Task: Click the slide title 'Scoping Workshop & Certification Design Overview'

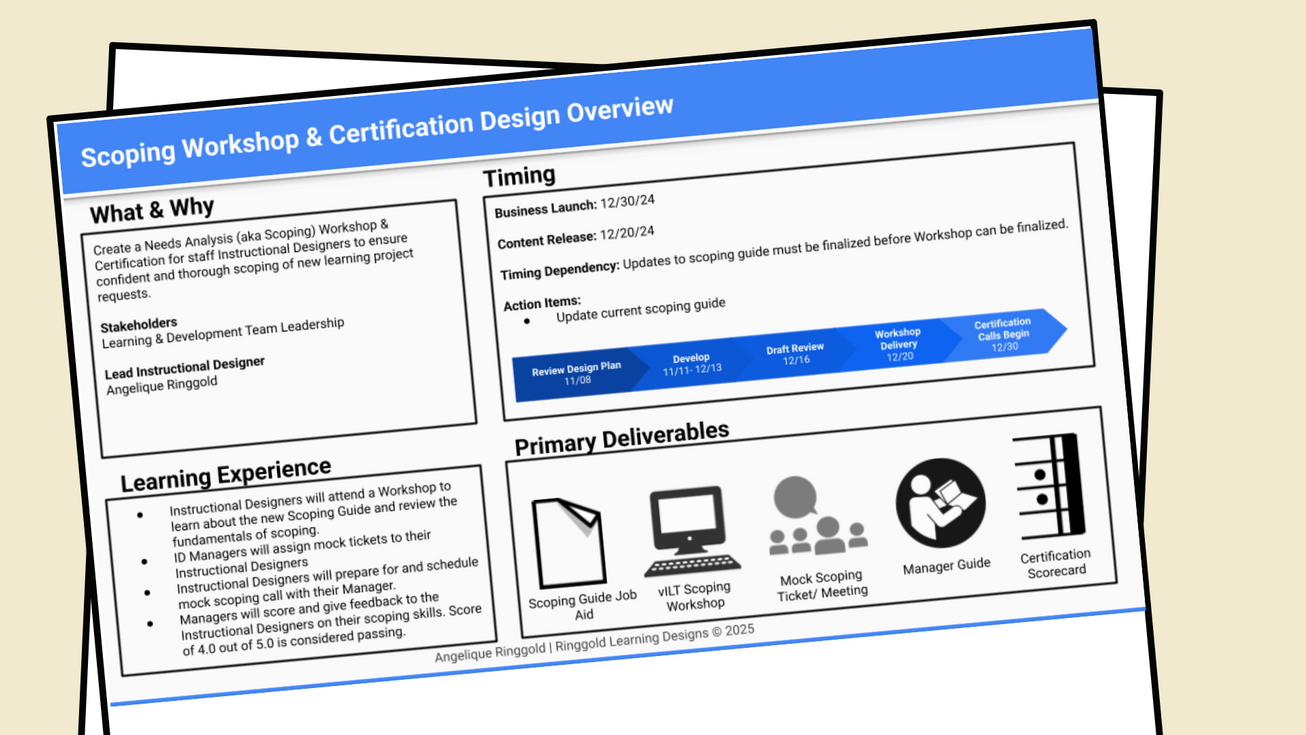Action: coord(377,131)
